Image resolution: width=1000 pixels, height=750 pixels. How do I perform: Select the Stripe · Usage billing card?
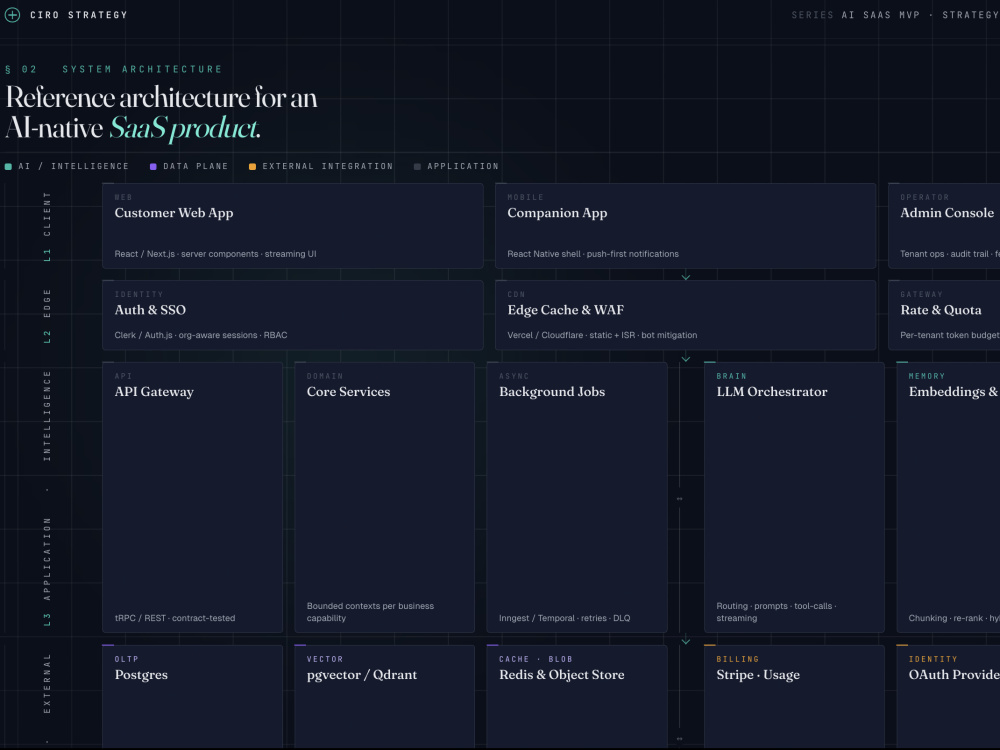794,697
